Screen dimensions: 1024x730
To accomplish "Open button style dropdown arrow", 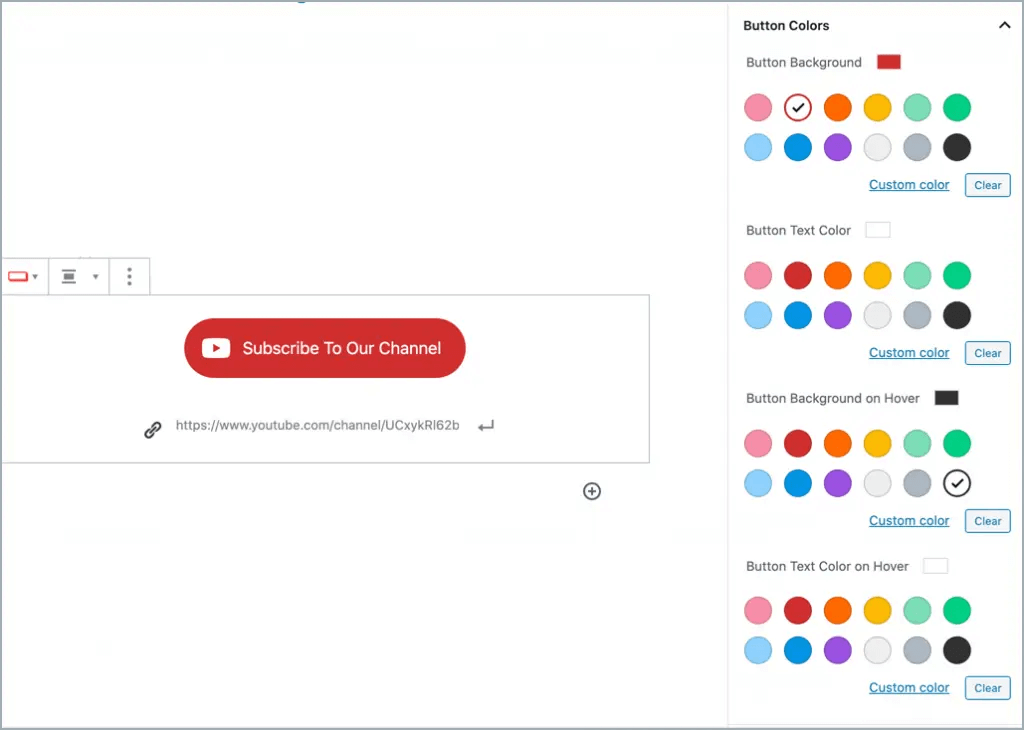I will point(36,277).
